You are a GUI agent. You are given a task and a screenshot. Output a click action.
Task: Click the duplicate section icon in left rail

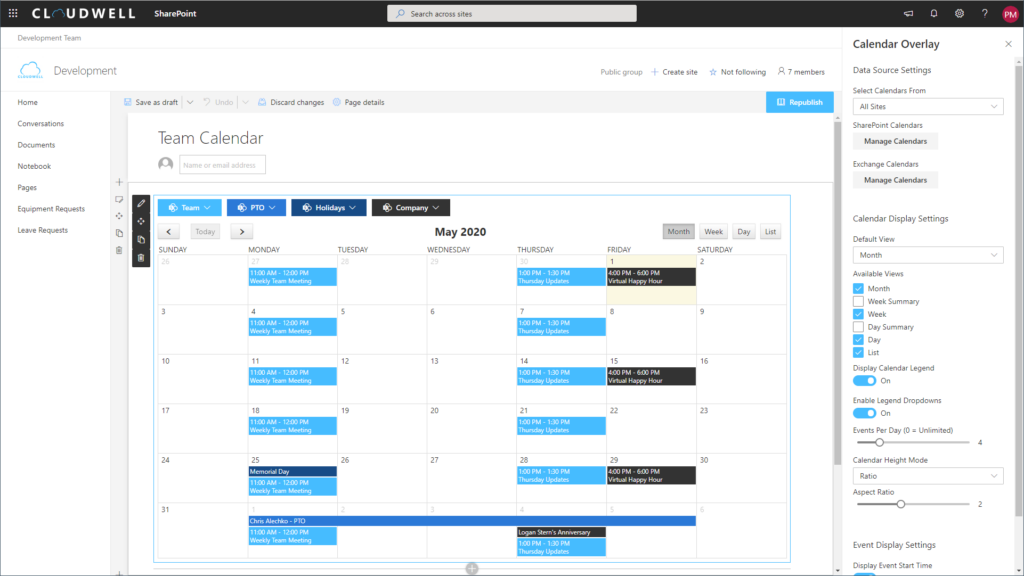point(119,233)
